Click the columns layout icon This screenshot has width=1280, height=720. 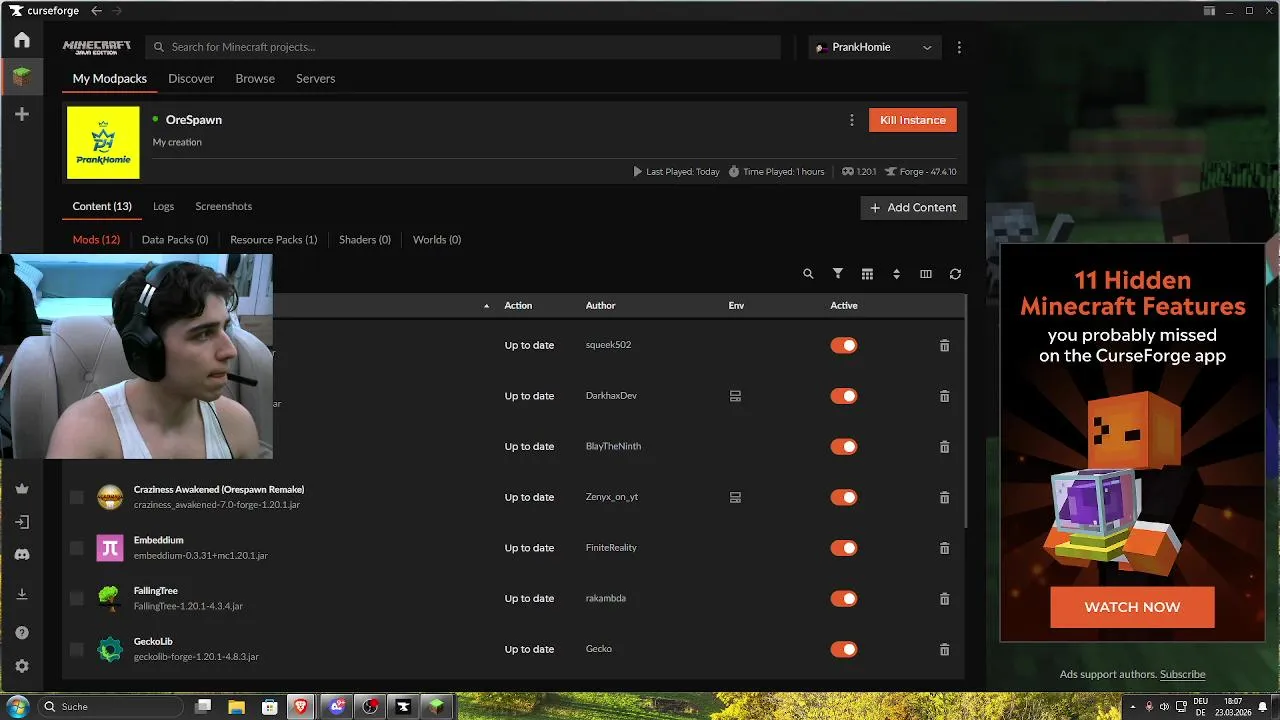click(926, 274)
